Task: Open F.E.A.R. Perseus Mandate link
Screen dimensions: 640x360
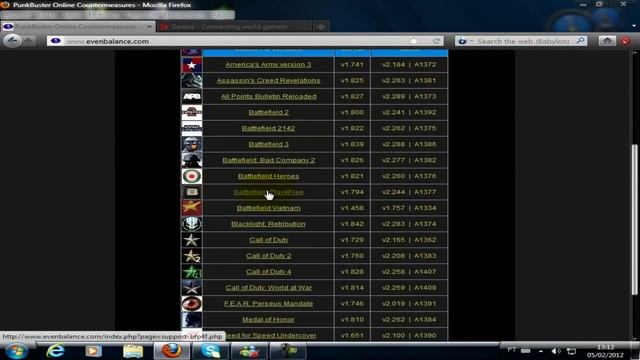Action: (x=268, y=303)
